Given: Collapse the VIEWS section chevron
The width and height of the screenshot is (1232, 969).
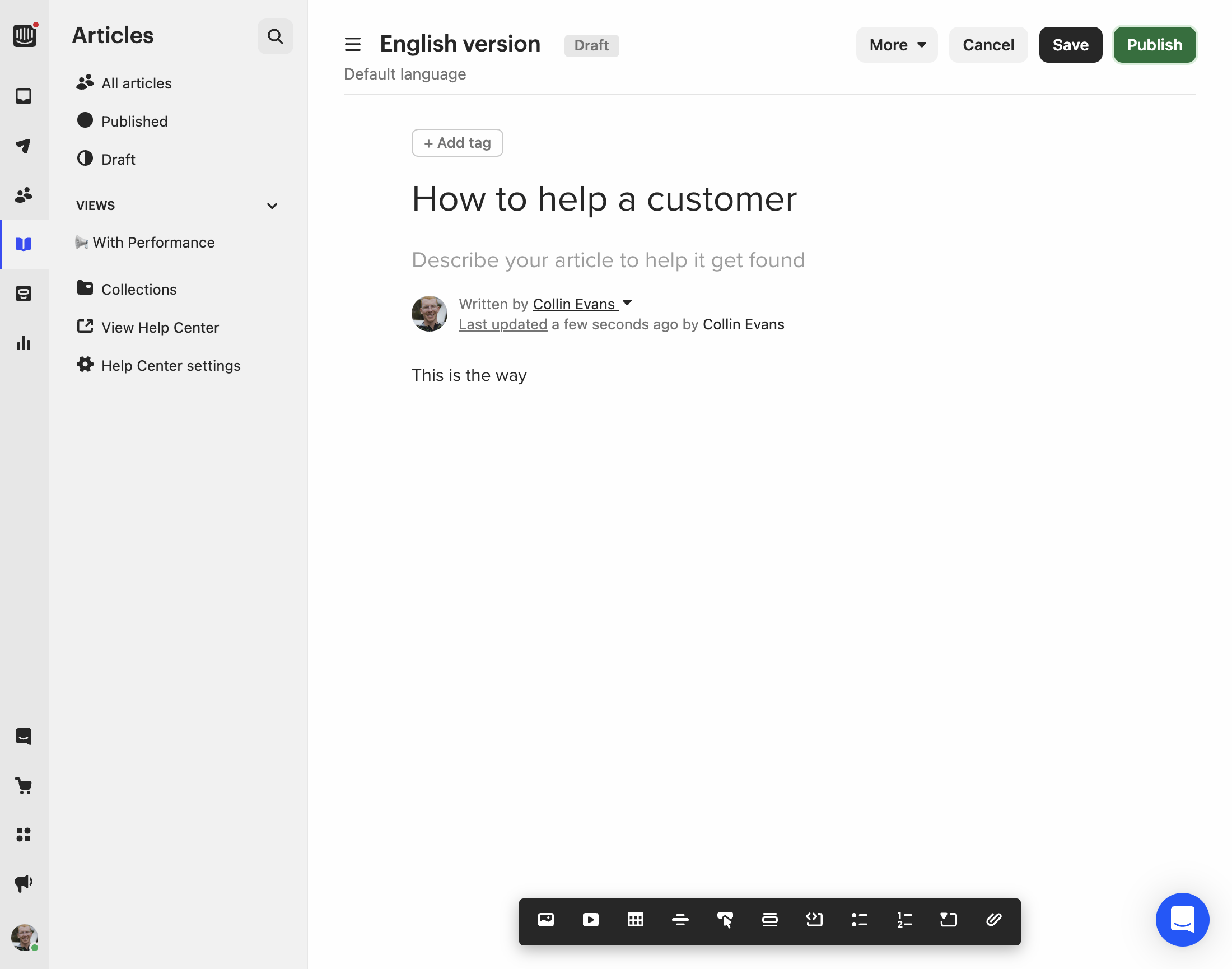Looking at the screenshot, I should click(272, 206).
